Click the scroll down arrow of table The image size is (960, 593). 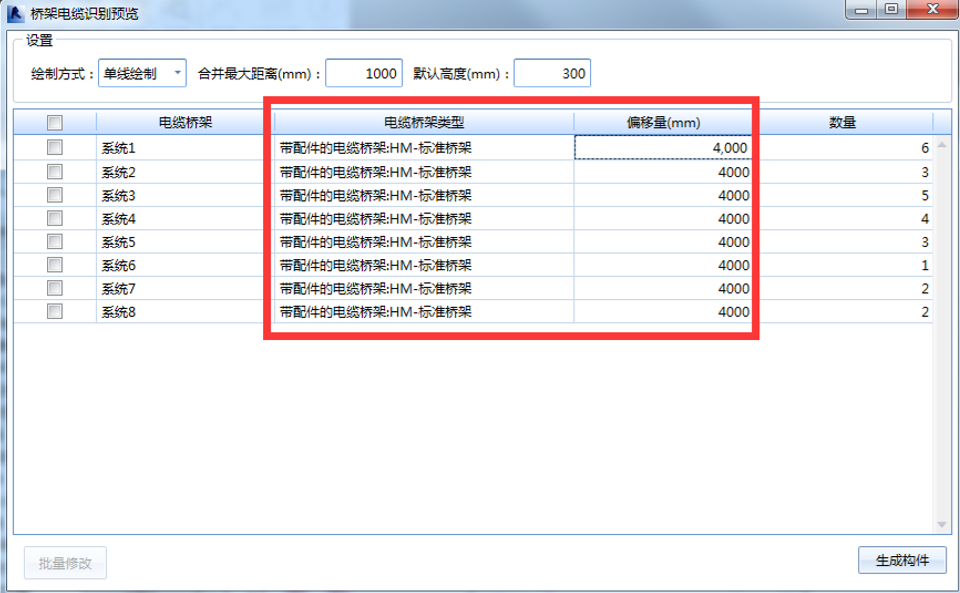pyautogui.click(x=942, y=525)
